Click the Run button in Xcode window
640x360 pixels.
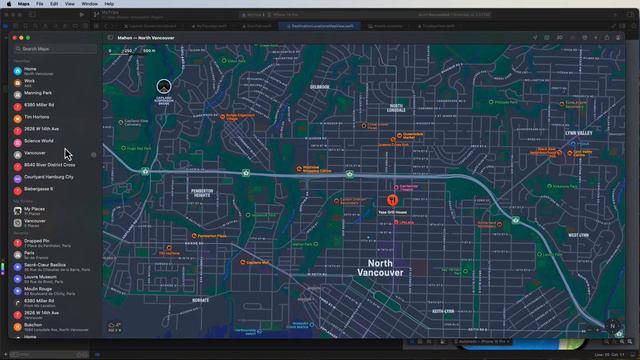pyautogui.click(x=82, y=15)
